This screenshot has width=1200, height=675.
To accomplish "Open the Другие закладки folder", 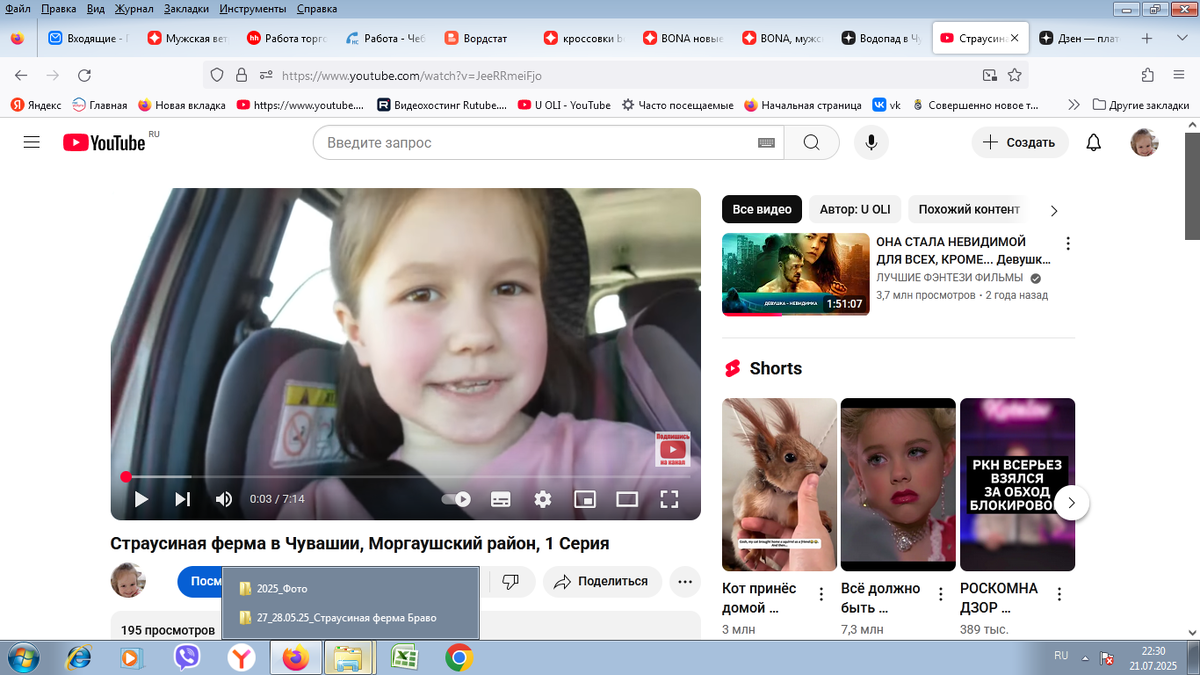I will coord(1140,105).
